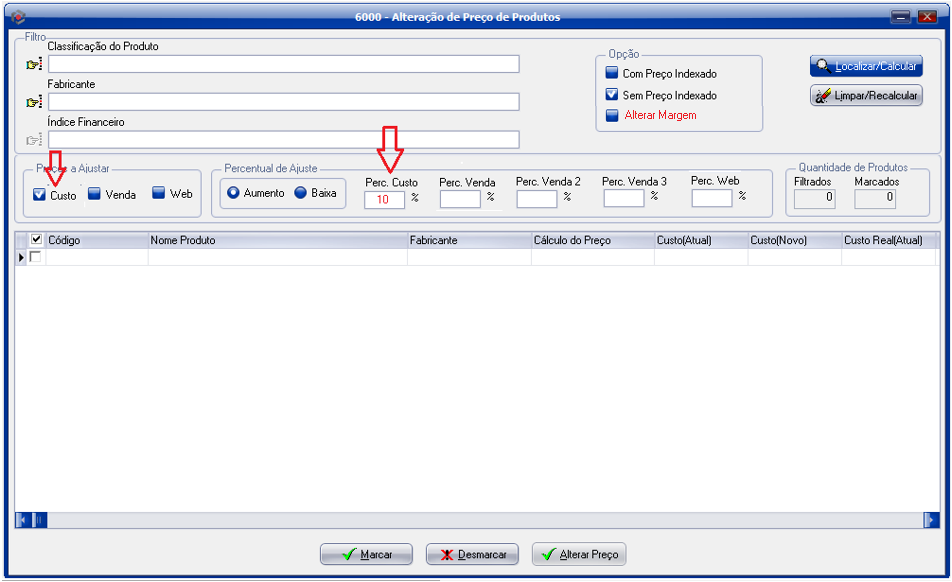Check the Venda price checkbox

(x=94, y=194)
